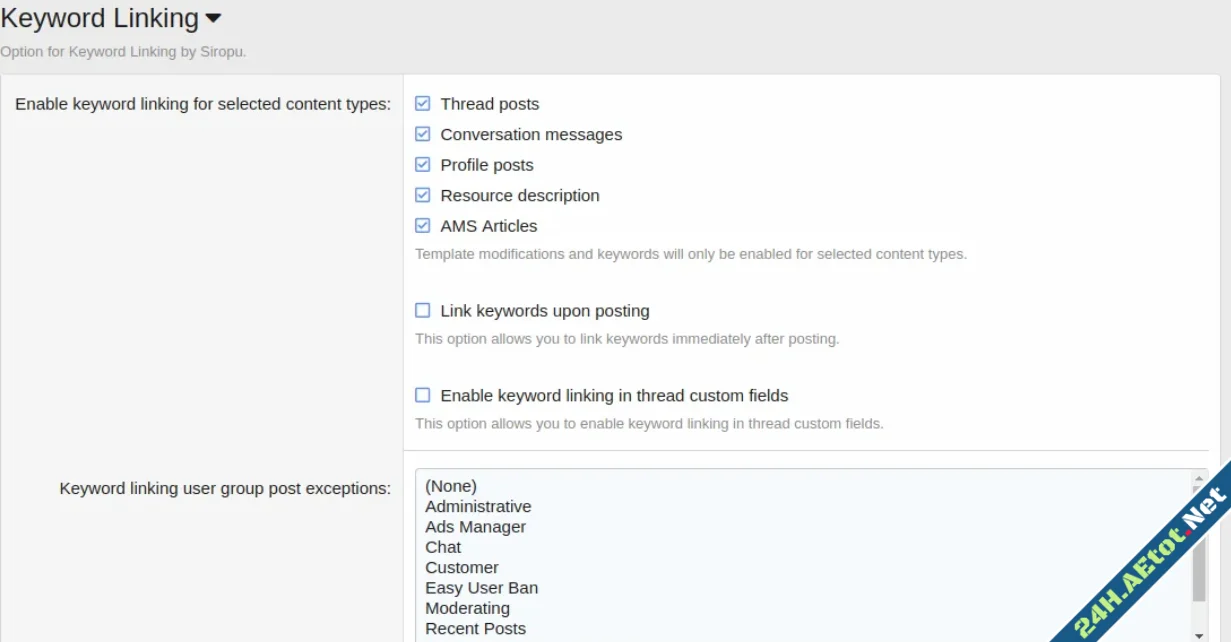Select Recent Posts in exceptions list

click(475, 628)
